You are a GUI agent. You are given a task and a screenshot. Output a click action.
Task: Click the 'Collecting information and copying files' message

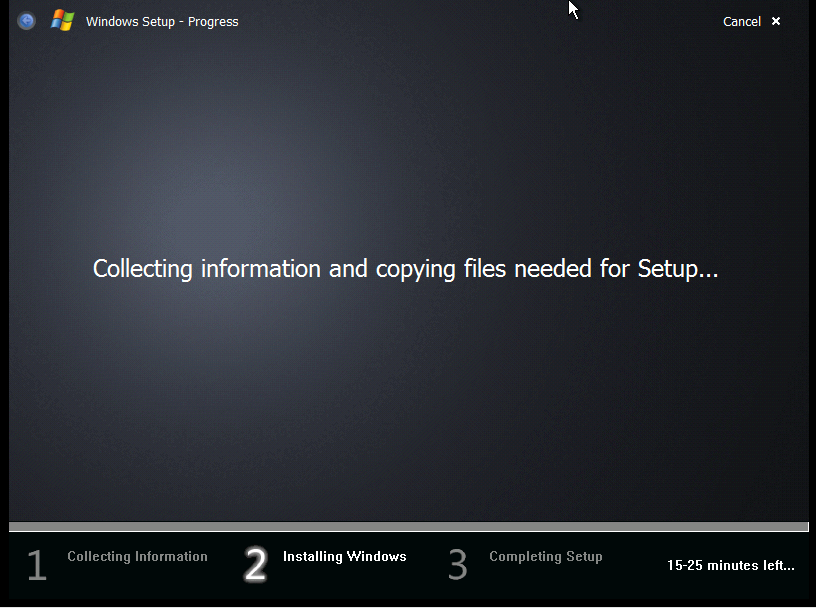pos(405,269)
